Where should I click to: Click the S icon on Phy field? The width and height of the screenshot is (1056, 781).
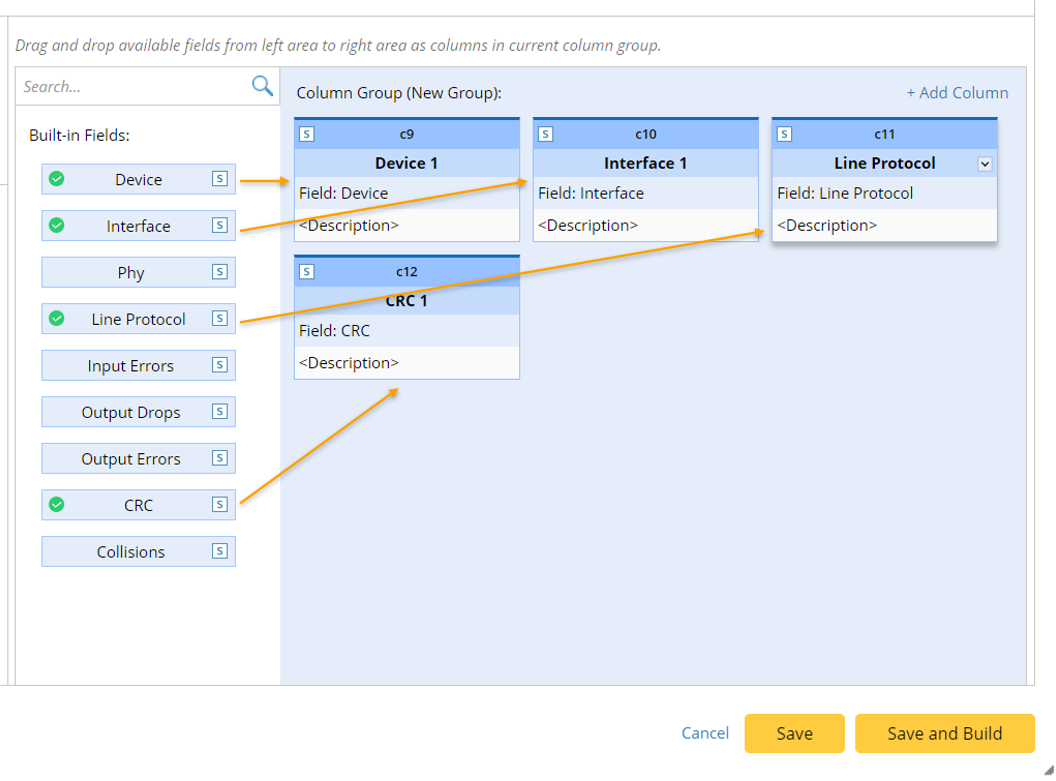coord(219,272)
